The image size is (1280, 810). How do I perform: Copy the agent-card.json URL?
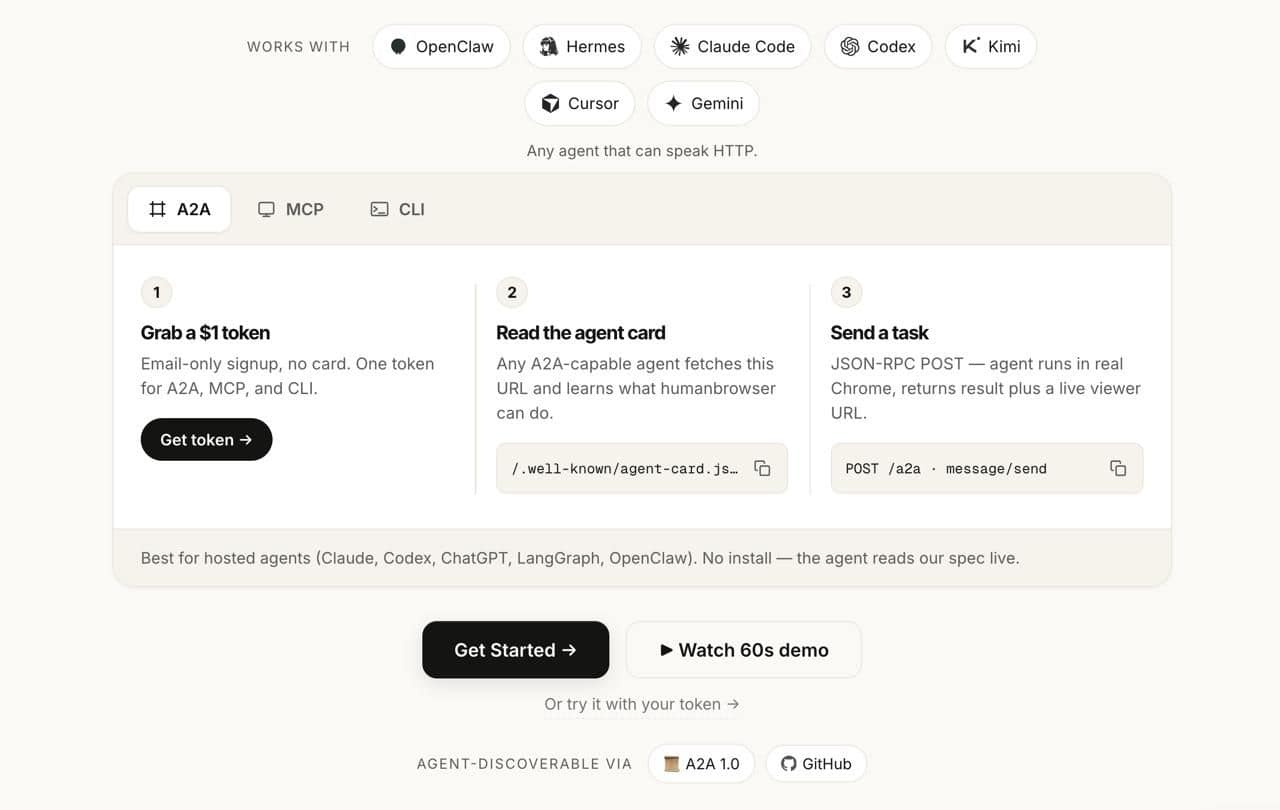(762, 468)
